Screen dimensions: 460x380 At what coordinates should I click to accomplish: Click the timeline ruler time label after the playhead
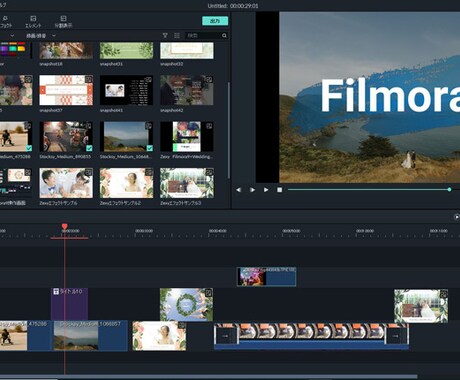click(x=144, y=231)
